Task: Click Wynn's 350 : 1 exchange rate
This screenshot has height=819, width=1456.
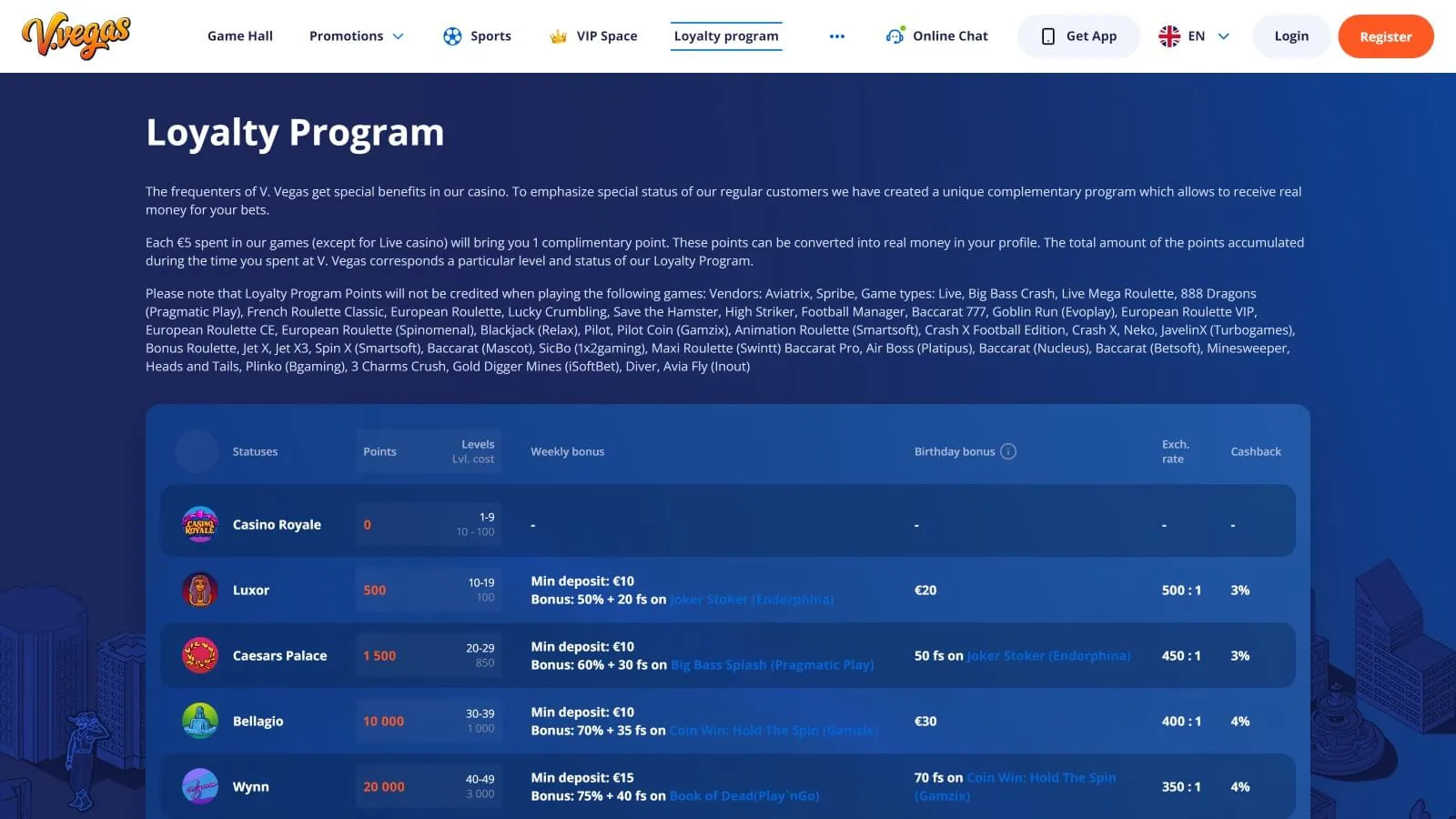Action: [1181, 787]
